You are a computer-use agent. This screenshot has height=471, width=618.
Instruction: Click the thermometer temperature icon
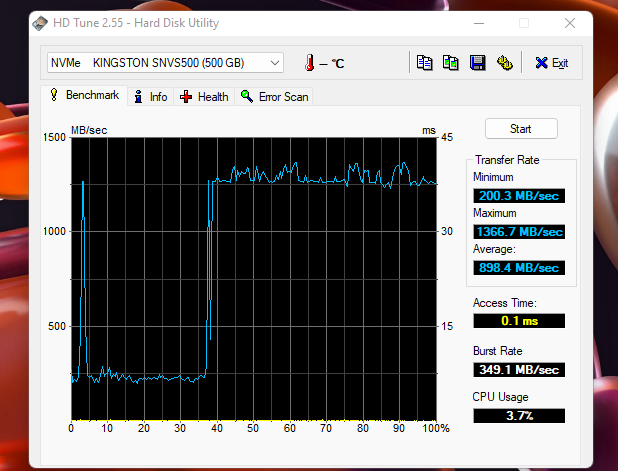tap(309, 63)
